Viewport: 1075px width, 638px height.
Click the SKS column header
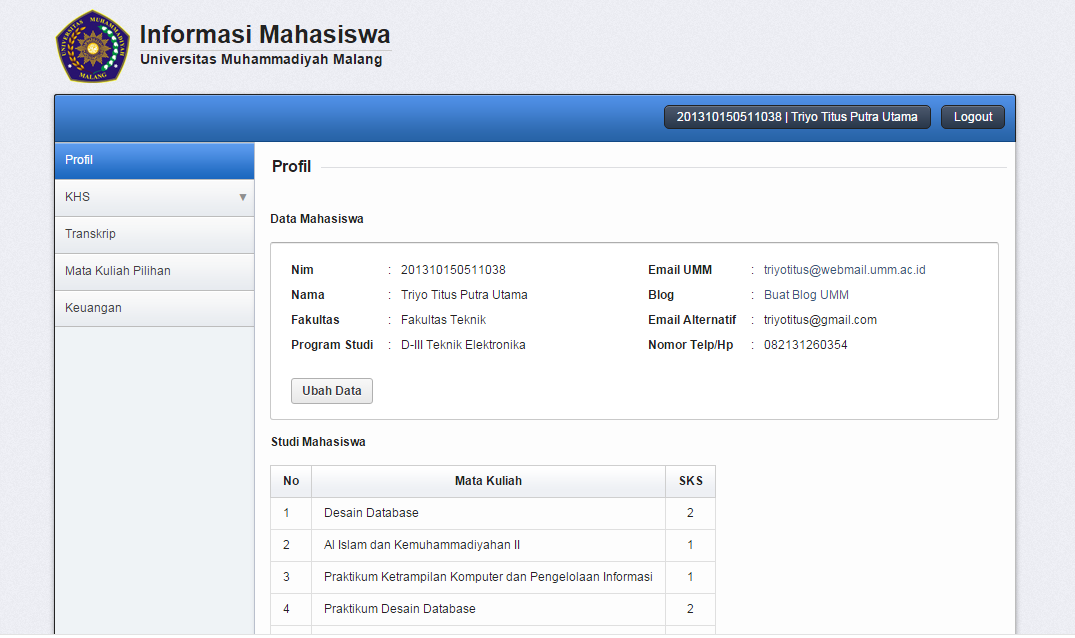pos(690,481)
